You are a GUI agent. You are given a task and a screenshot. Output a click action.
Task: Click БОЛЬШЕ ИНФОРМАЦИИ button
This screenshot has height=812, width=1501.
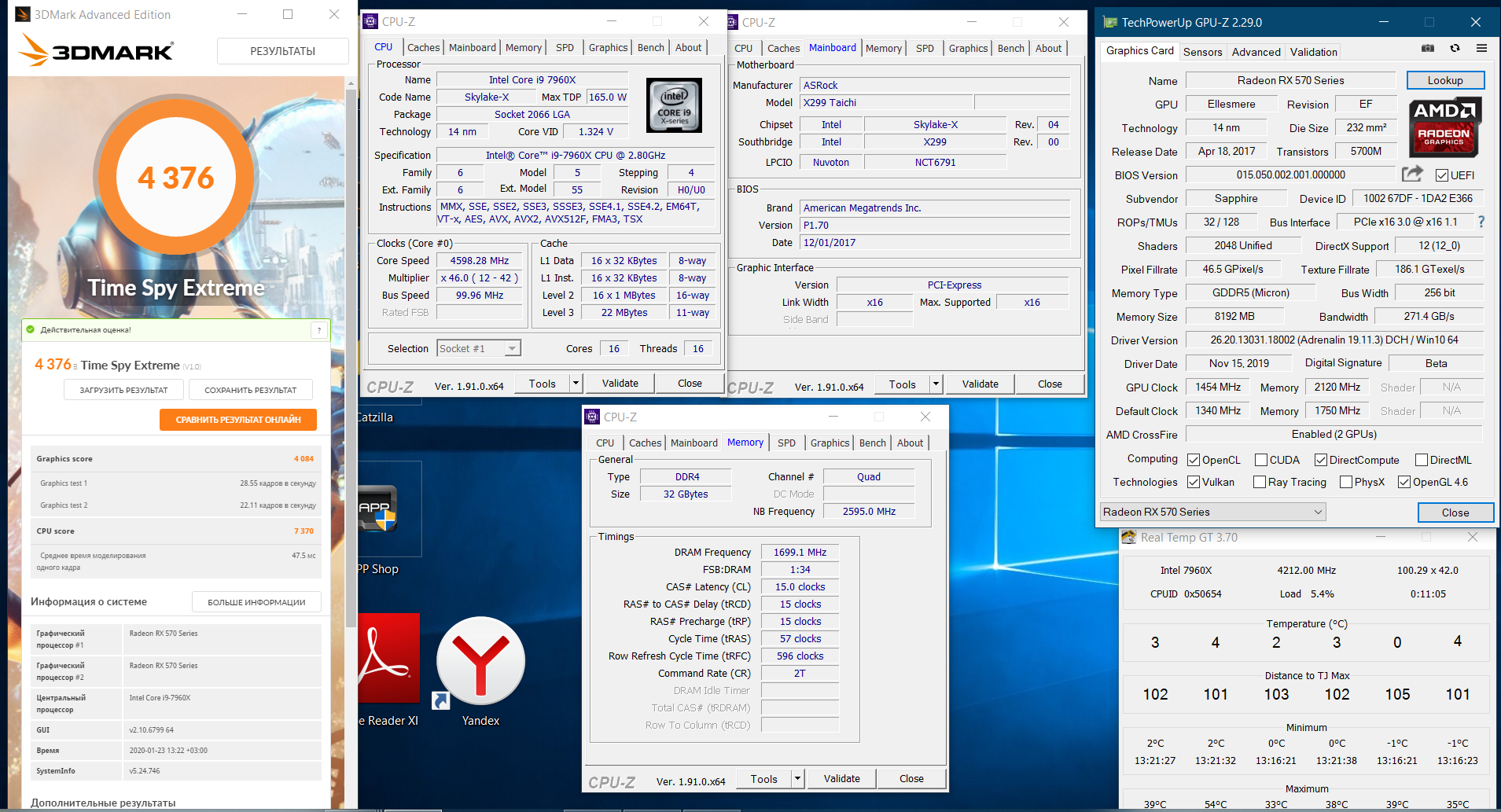pos(256,602)
